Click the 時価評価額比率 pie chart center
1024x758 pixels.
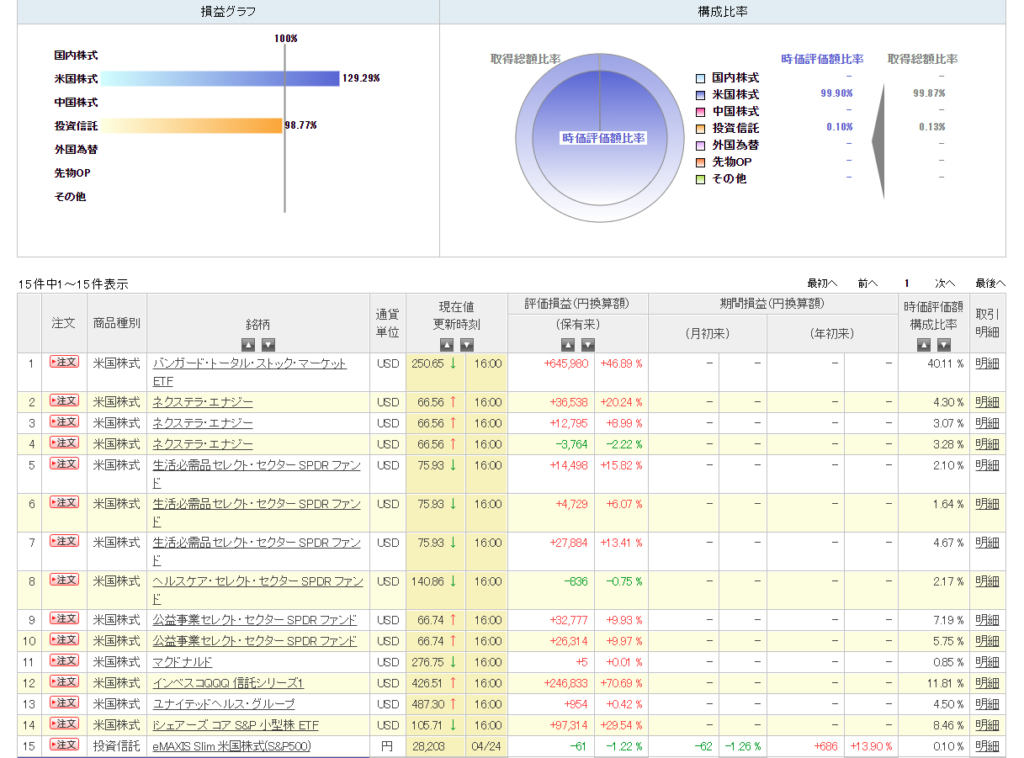(x=602, y=138)
